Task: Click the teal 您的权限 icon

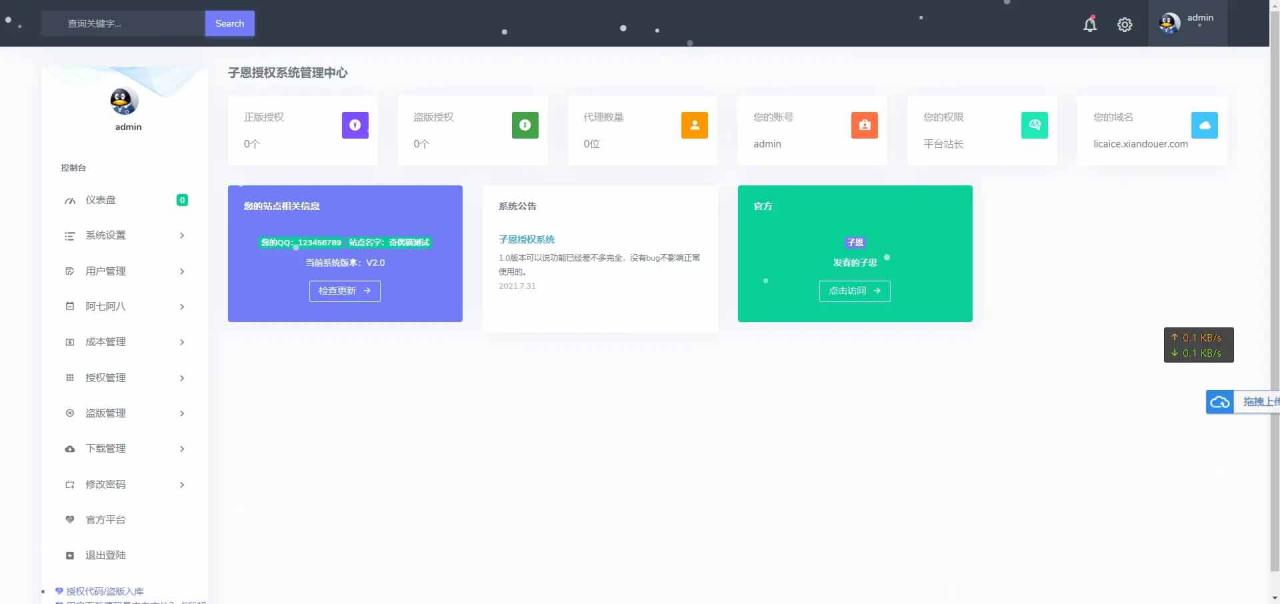Action: click(1034, 125)
